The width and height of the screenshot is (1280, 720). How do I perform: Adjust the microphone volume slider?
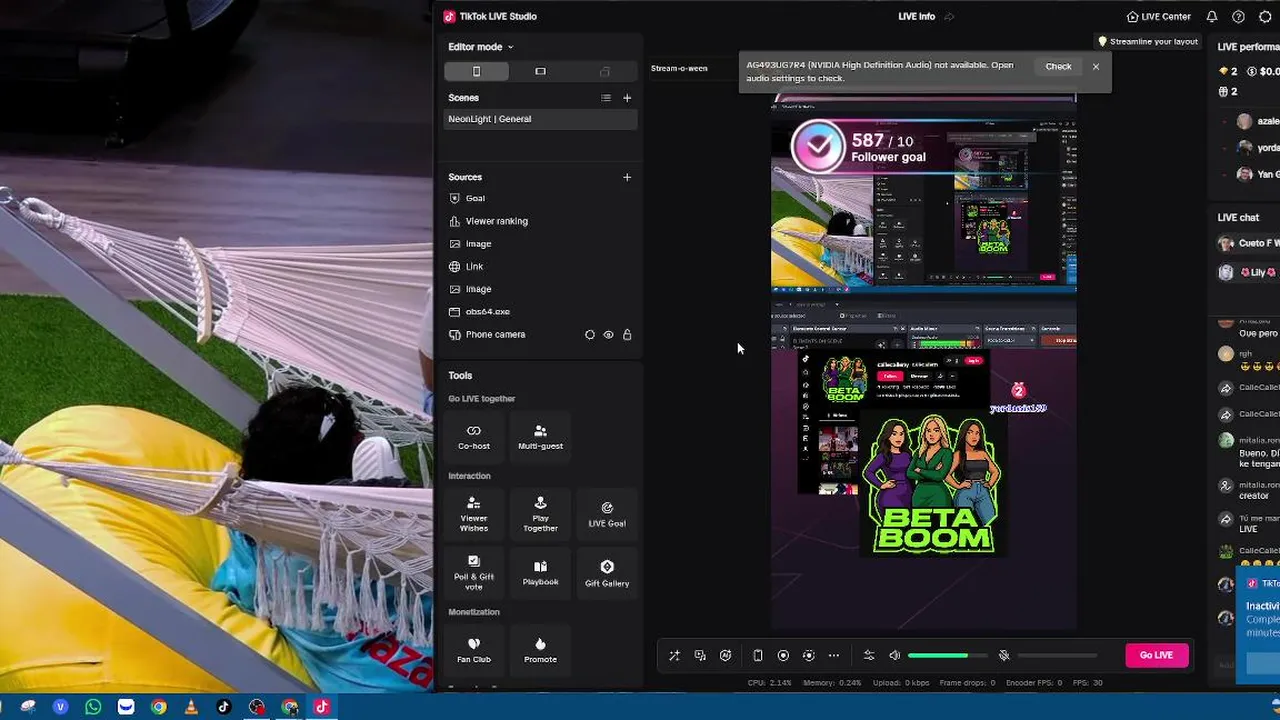pos(1058,656)
